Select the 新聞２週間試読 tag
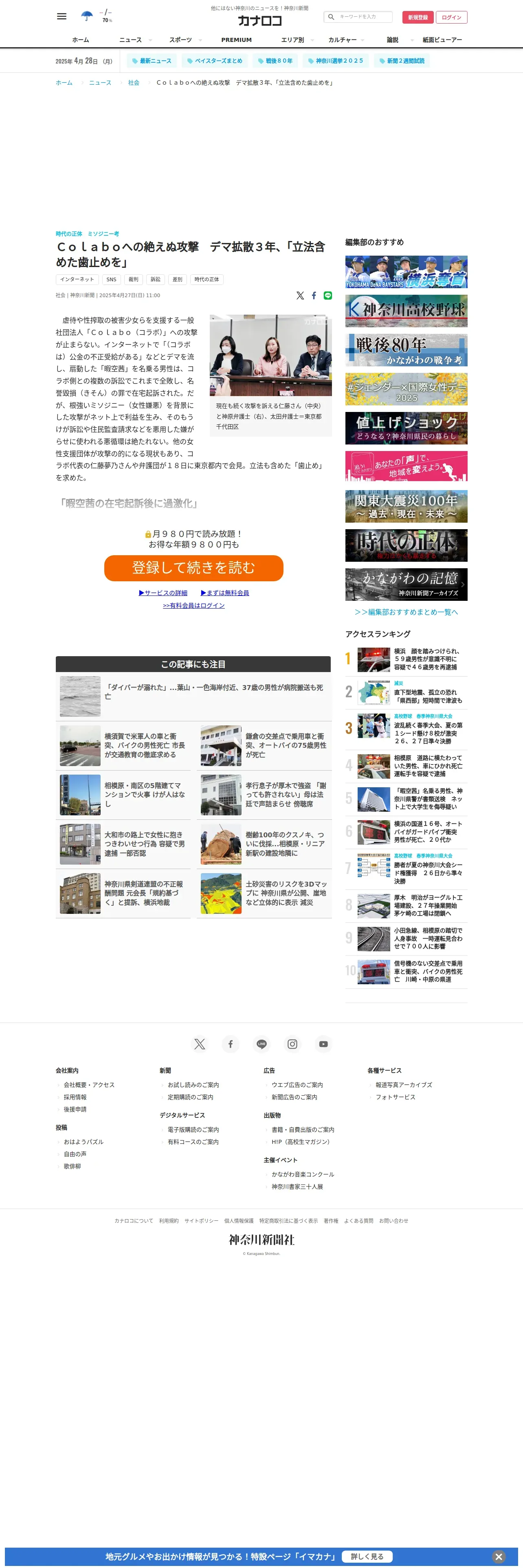The image size is (523, 1568). point(402,61)
